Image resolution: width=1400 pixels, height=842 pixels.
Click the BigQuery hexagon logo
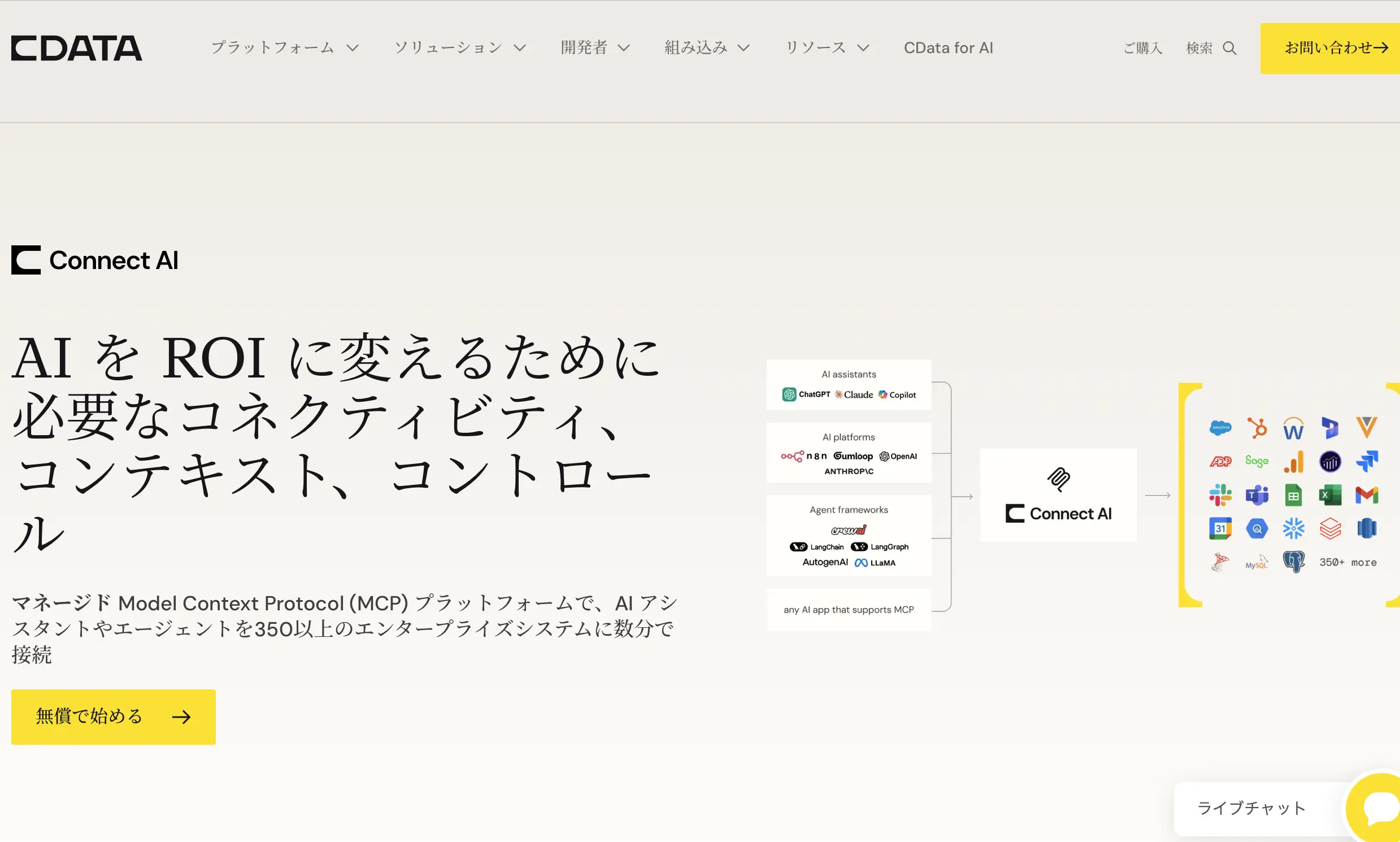tap(1257, 529)
